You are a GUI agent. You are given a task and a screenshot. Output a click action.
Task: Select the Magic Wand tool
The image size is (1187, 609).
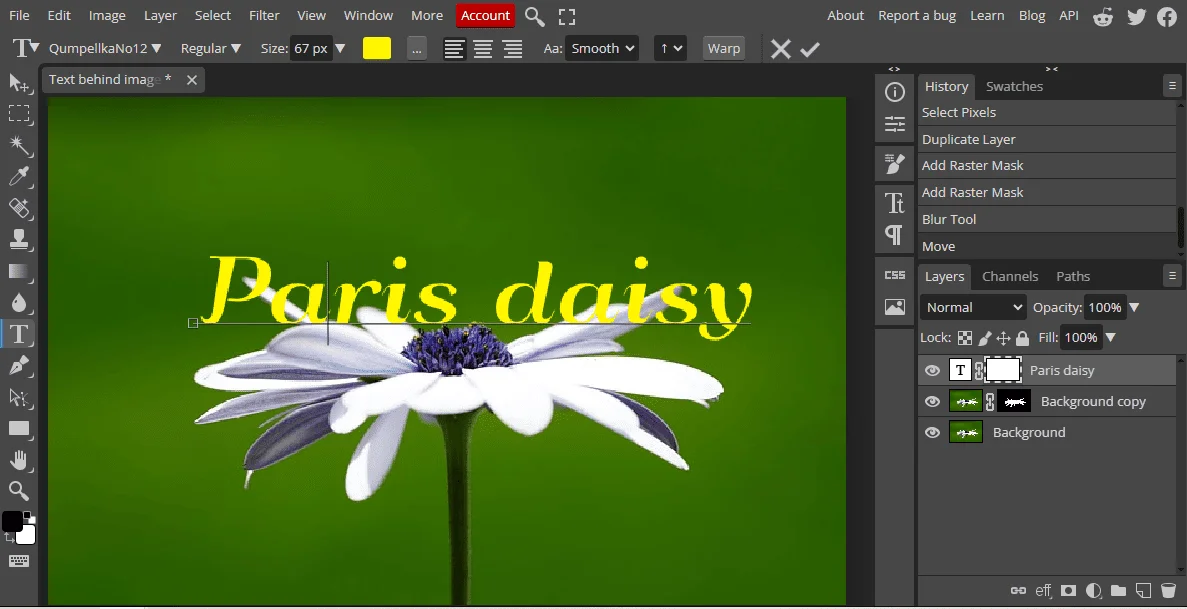[19, 146]
